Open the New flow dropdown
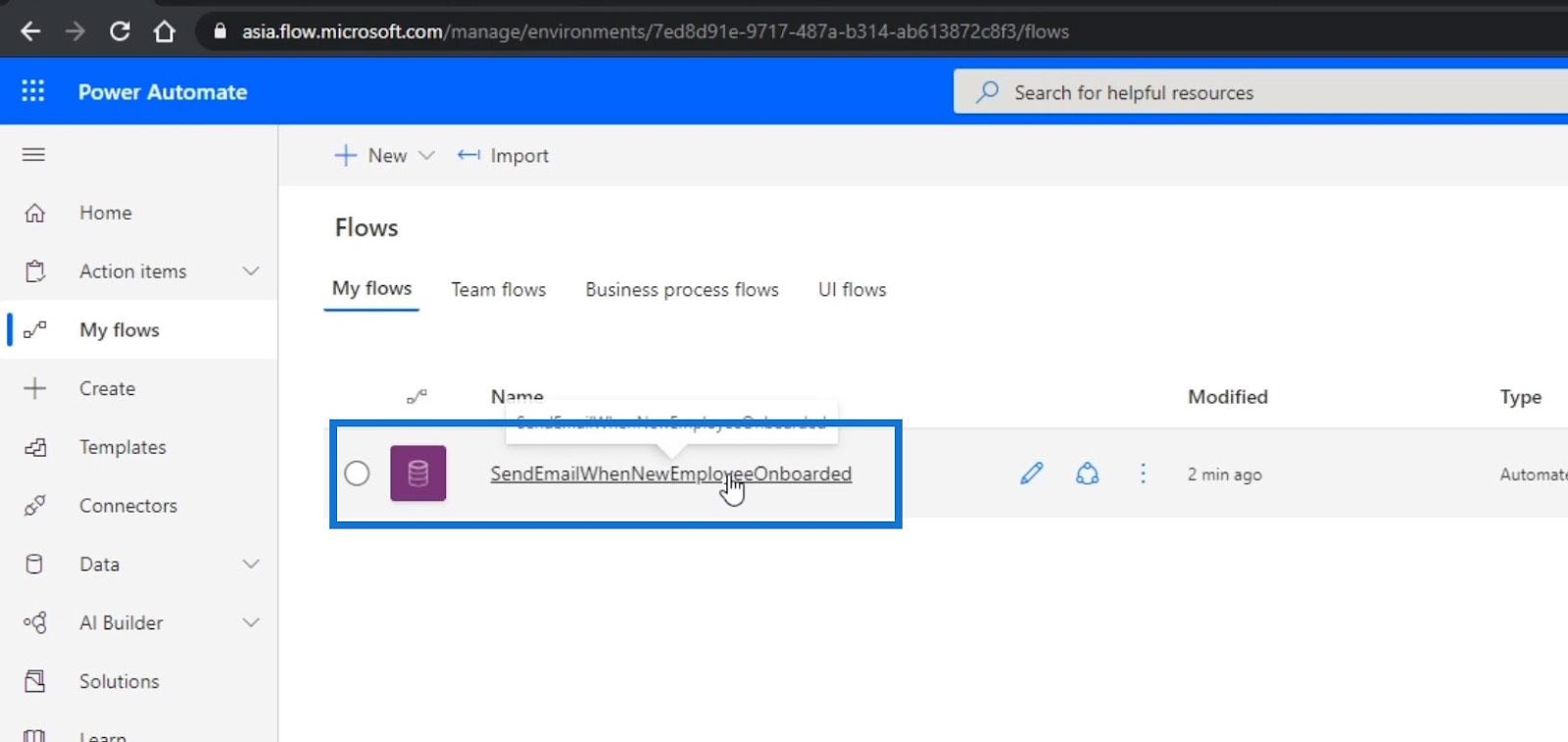Image resolution: width=1568 pixels, height=742 pixels. click(x=384, y=155)
